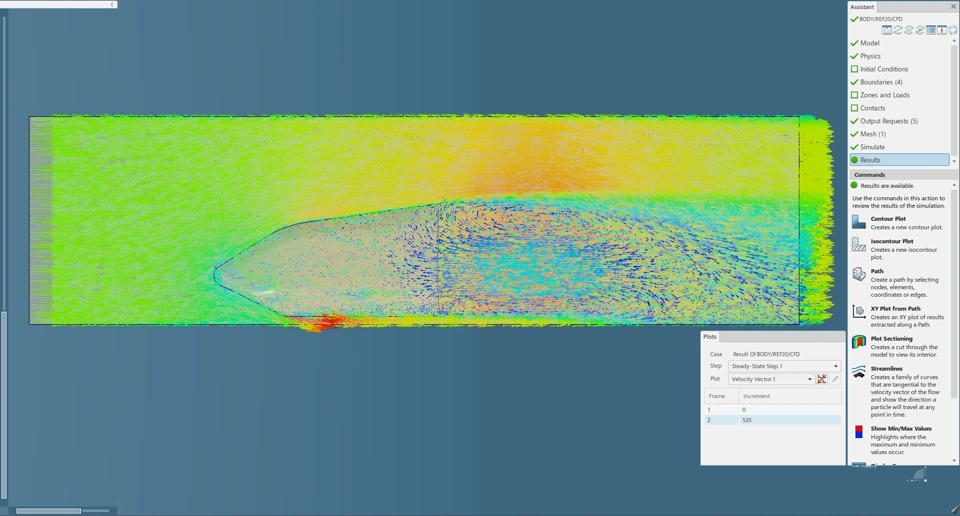Click the Contour Plot command title
This screenshot has height=516, width=960.
pos(888,219)
